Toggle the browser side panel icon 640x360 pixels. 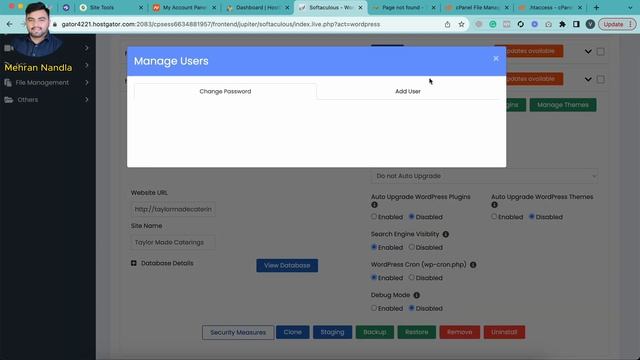[x=576, y=24]
